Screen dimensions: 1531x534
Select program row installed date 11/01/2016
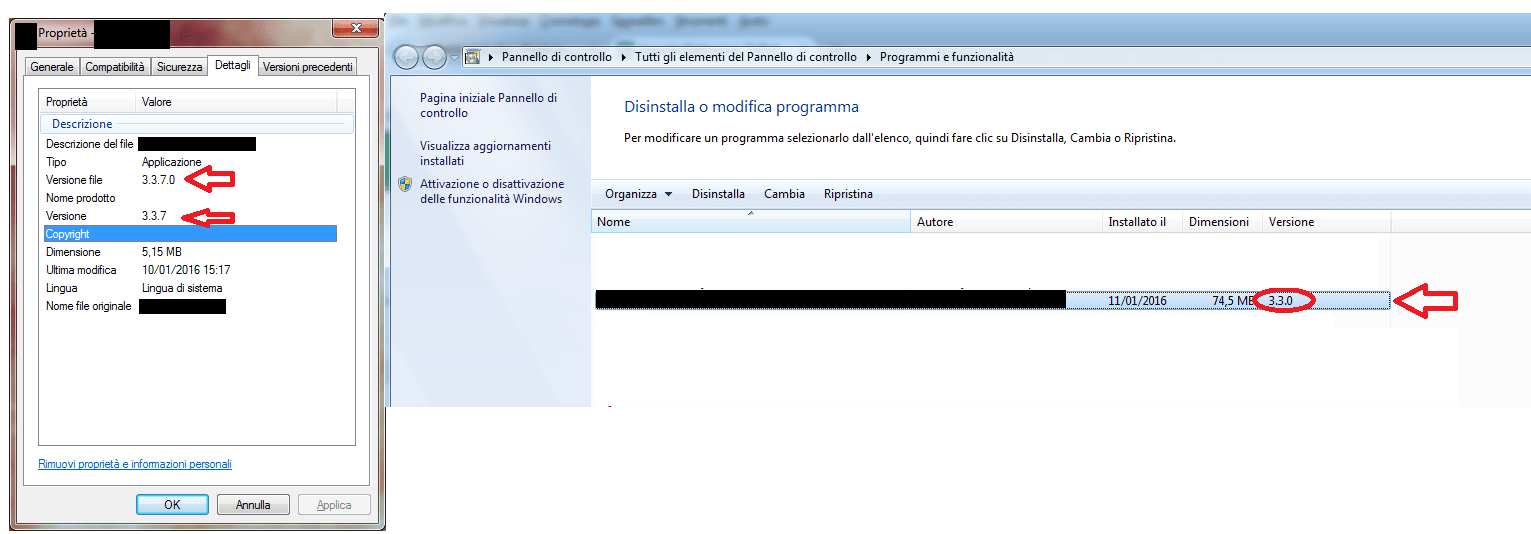click(x=1137, y=300)
